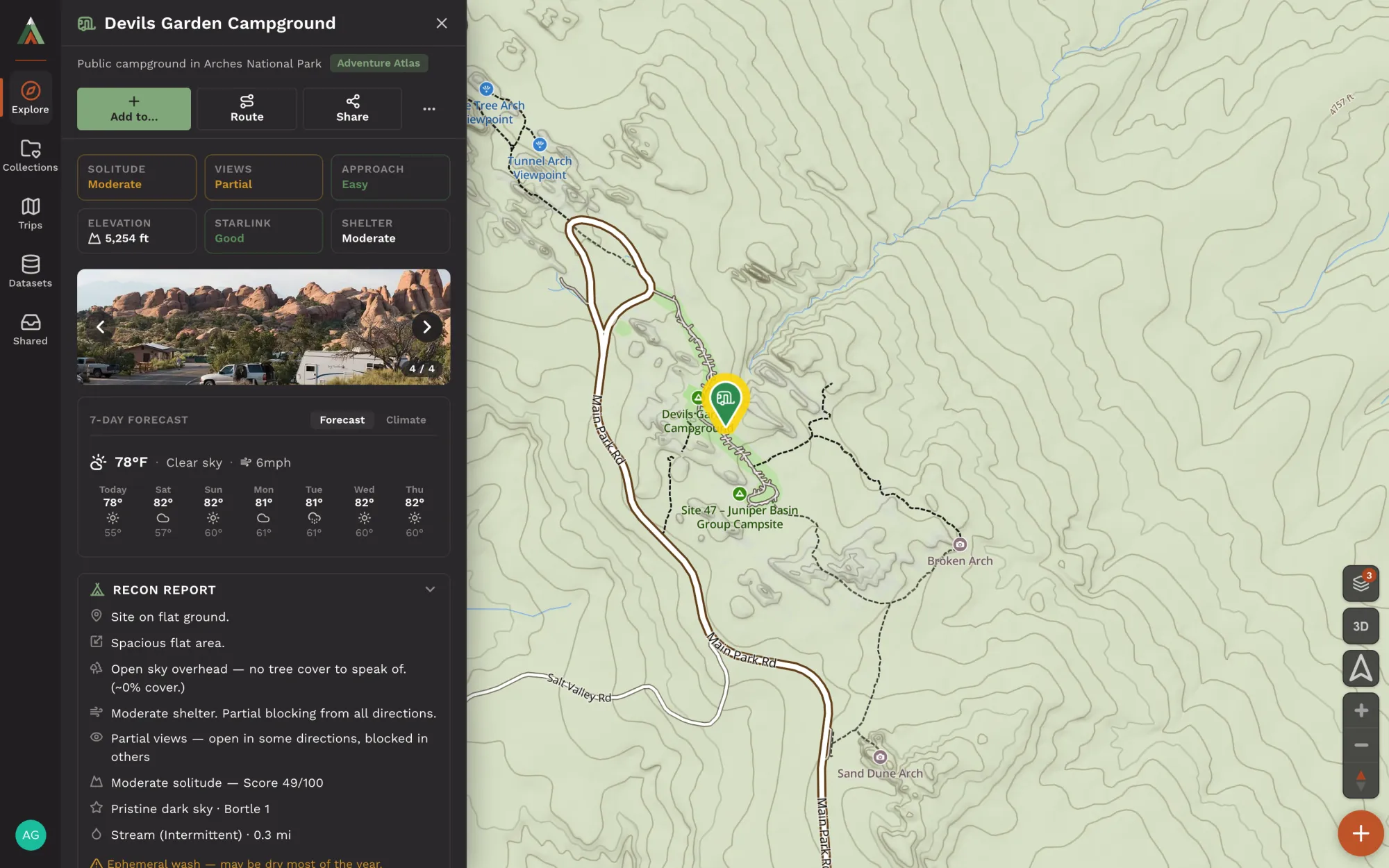Switch to Climate tab
Viewport: 1389px width, 868px height.
[x=406, y=420]
